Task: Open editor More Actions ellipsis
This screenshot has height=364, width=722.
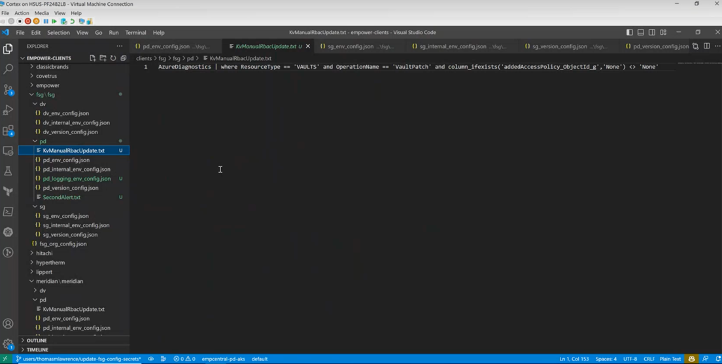Action: pyautogui.click(x=718, y=46)
